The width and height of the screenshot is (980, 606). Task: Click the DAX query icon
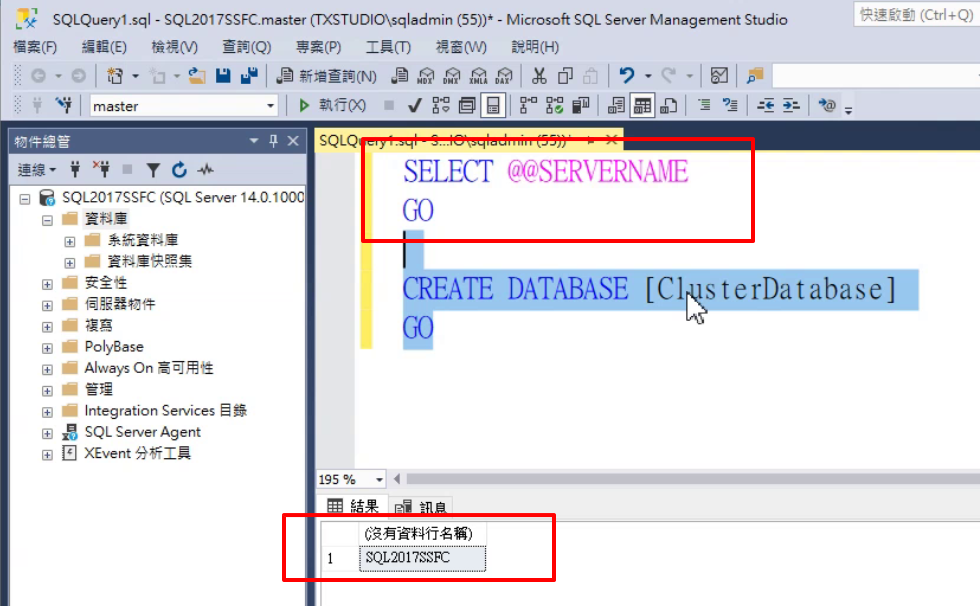click(x=504, y=76)
